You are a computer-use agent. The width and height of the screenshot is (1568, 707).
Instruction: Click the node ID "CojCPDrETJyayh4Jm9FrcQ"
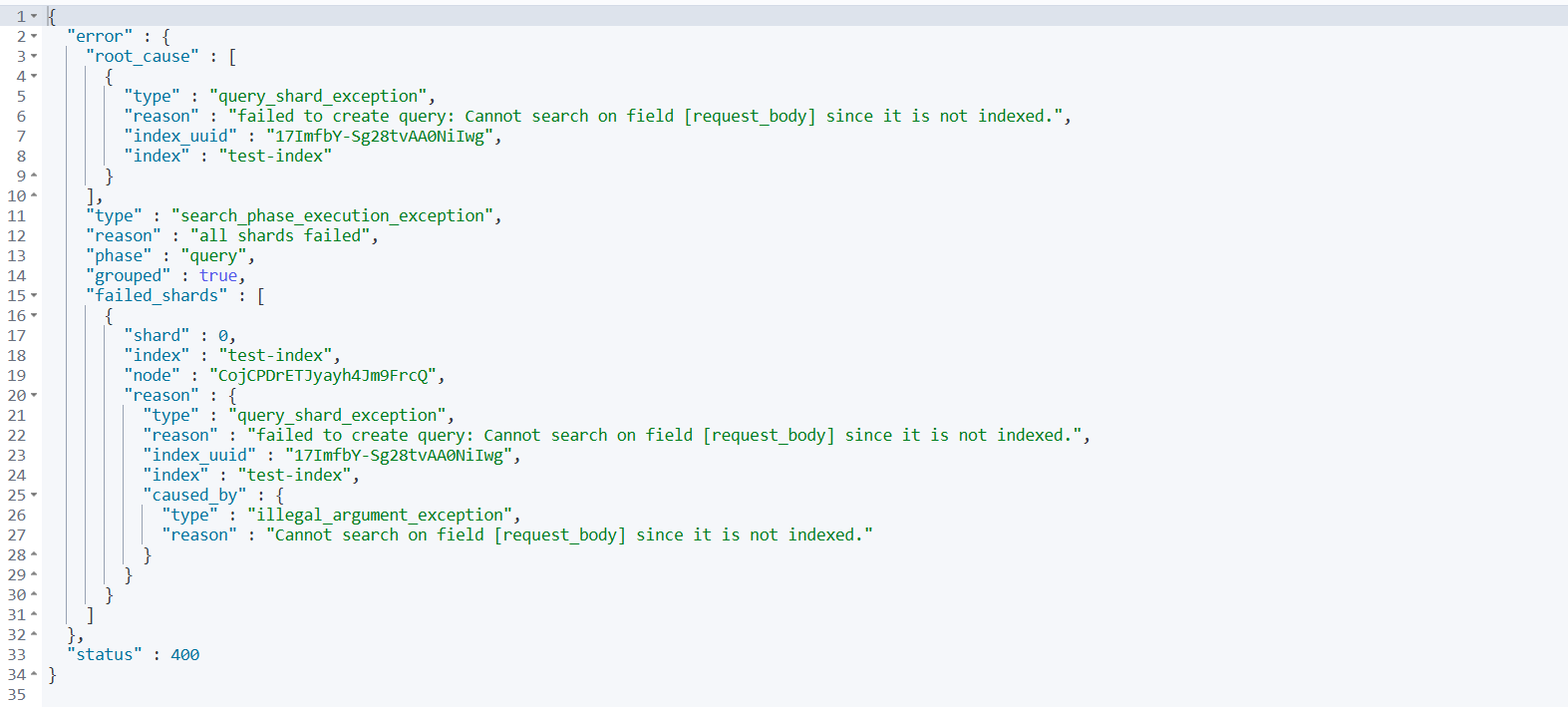click(323, 376)
